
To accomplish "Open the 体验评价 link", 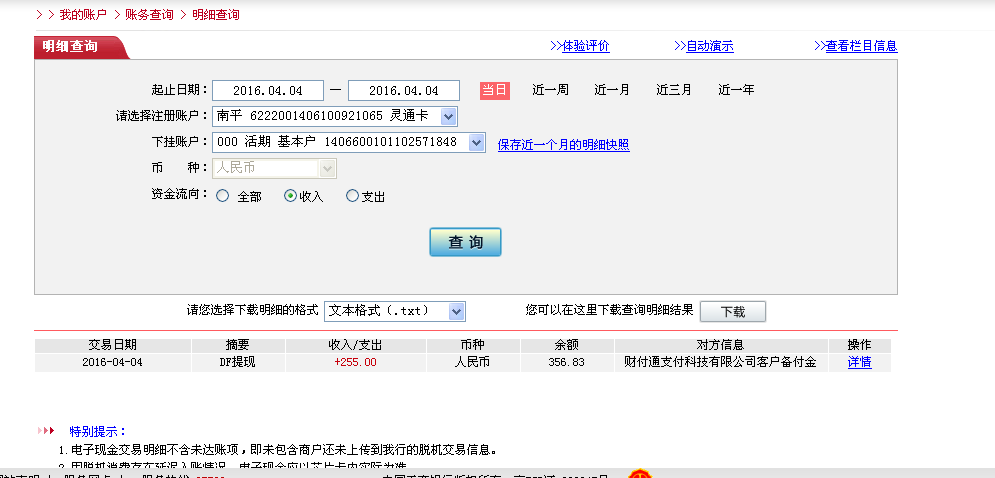I will click(x=579, y=46).
